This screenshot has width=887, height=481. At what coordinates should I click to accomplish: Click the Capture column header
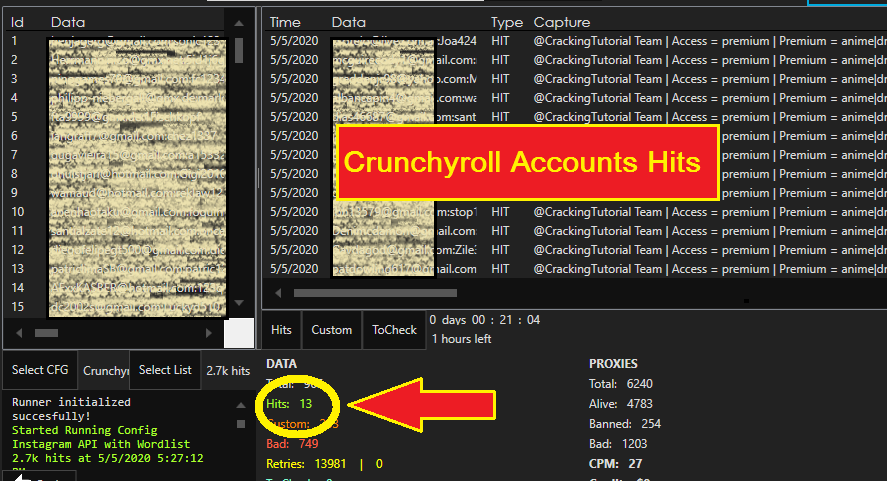click(562, 22)
